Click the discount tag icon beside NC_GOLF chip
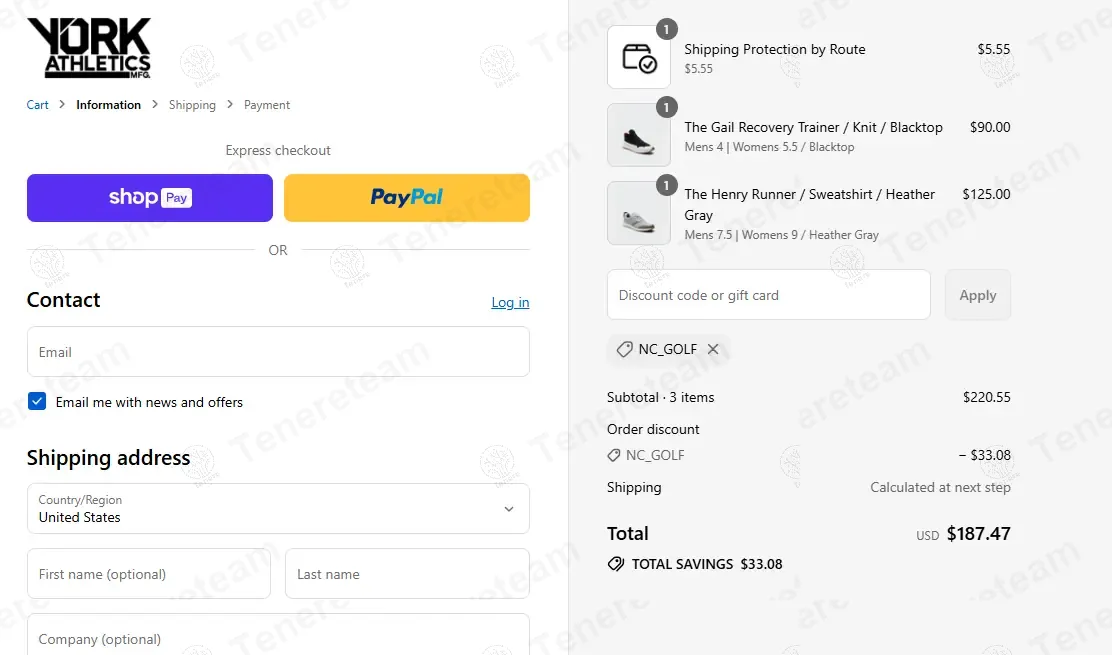Screen dimensions: 1112x655 (624, 349)
